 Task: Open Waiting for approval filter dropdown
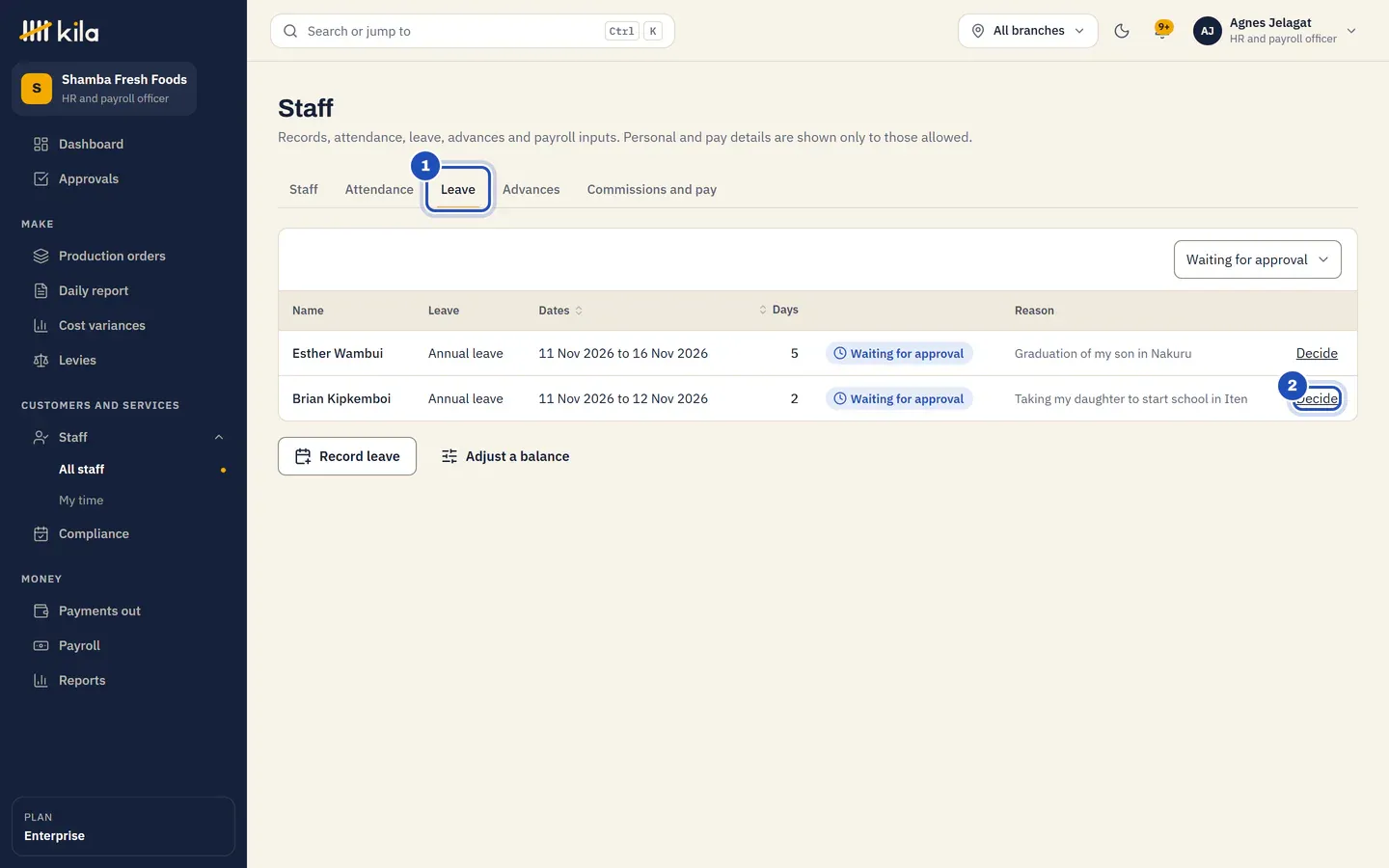(x=1258, y=259)
